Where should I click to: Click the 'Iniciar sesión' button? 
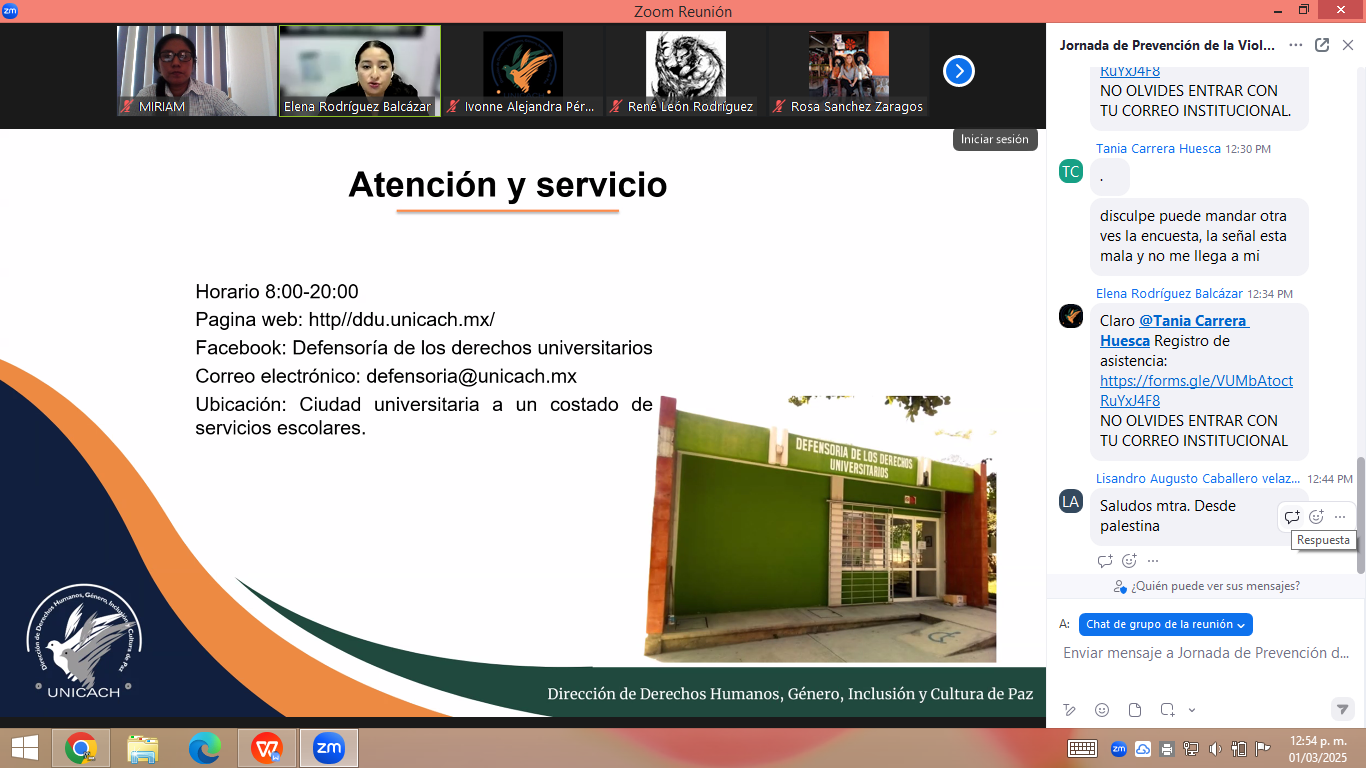[994, 140]
